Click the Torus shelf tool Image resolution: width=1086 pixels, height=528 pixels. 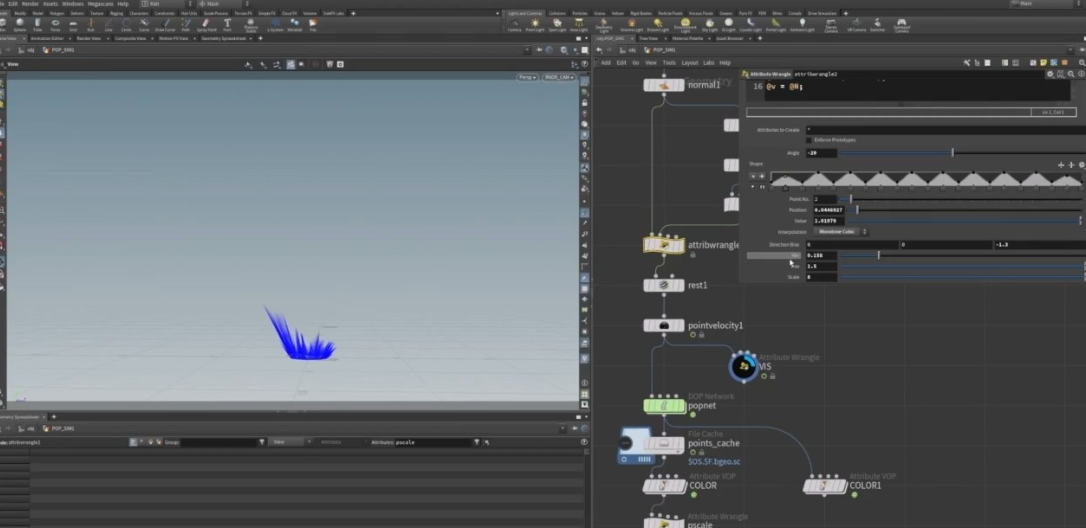57,24
